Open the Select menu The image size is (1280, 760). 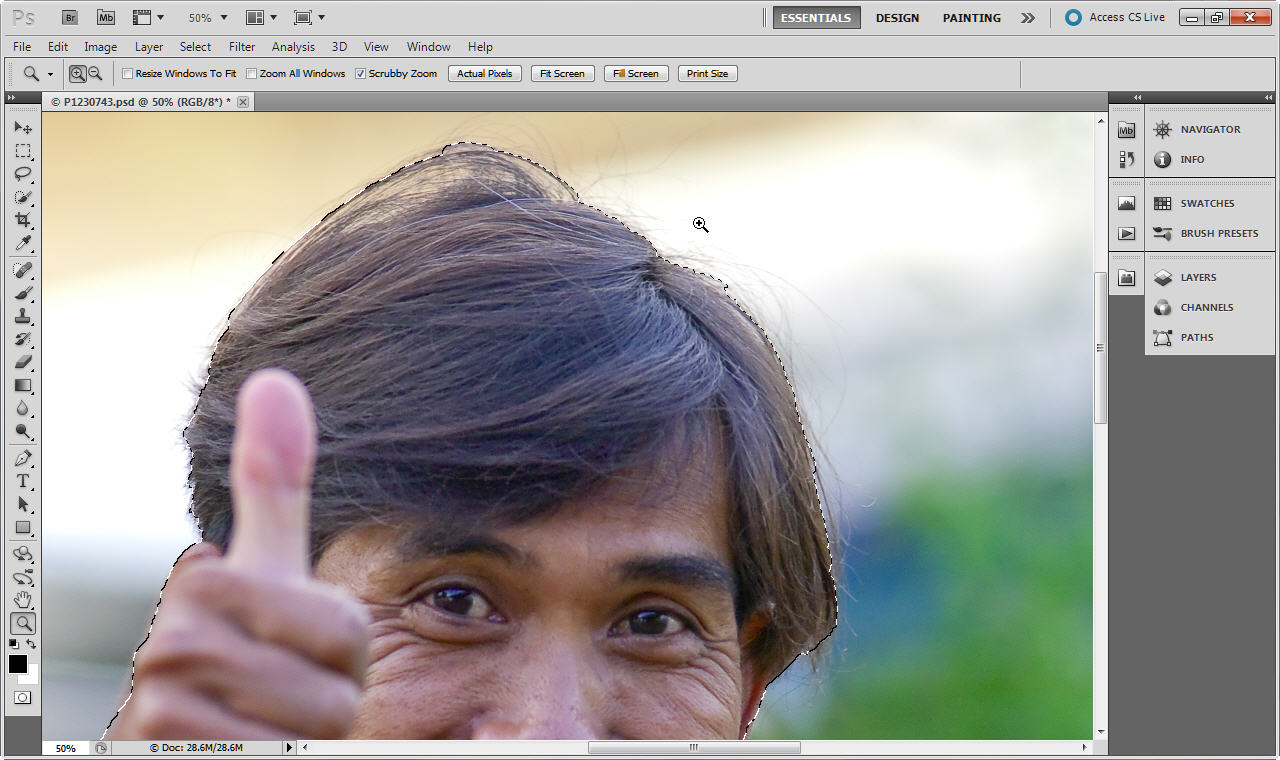click(195, 46)
